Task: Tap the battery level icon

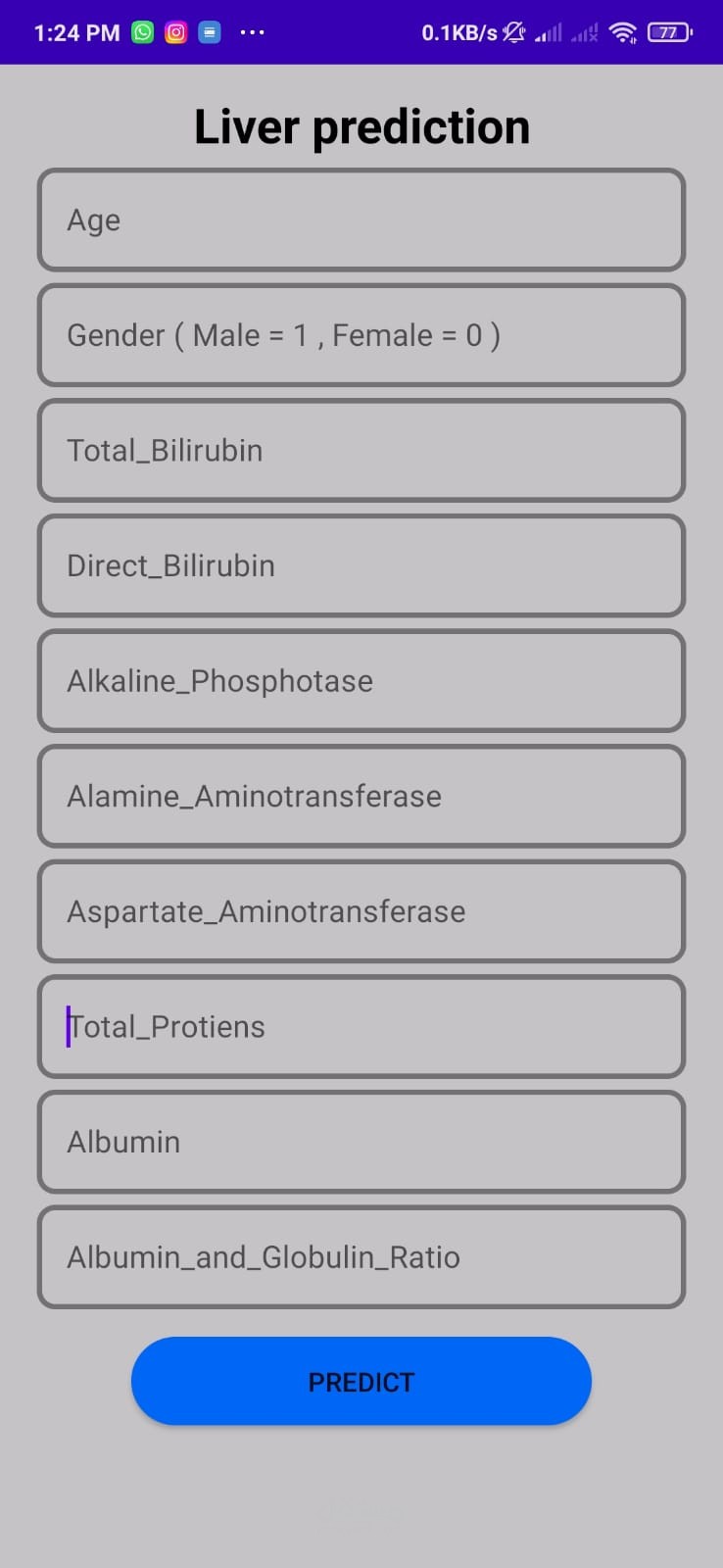Action: click(x=670, y=32)
